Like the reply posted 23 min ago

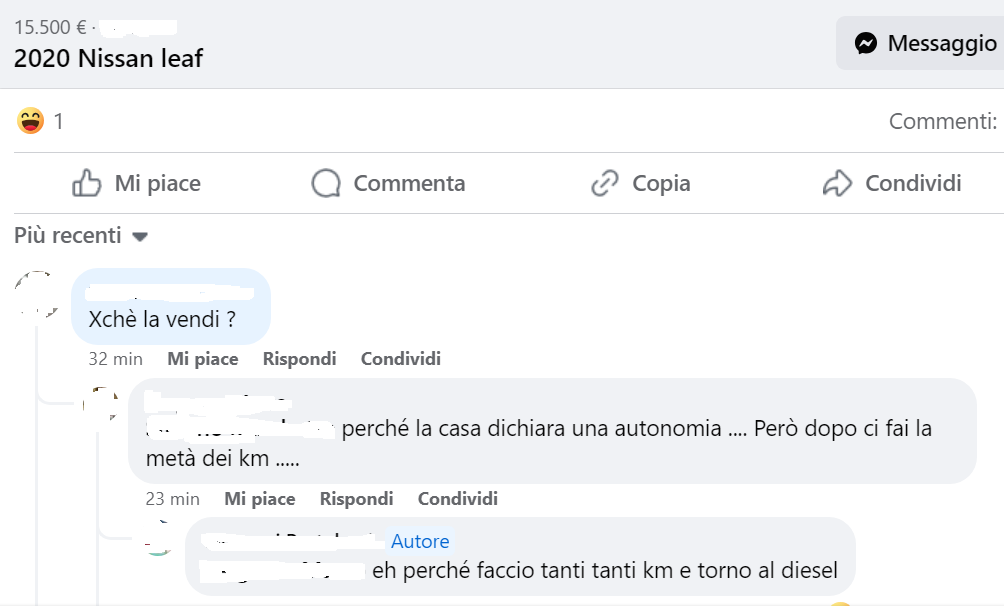[x=259, y=498]
